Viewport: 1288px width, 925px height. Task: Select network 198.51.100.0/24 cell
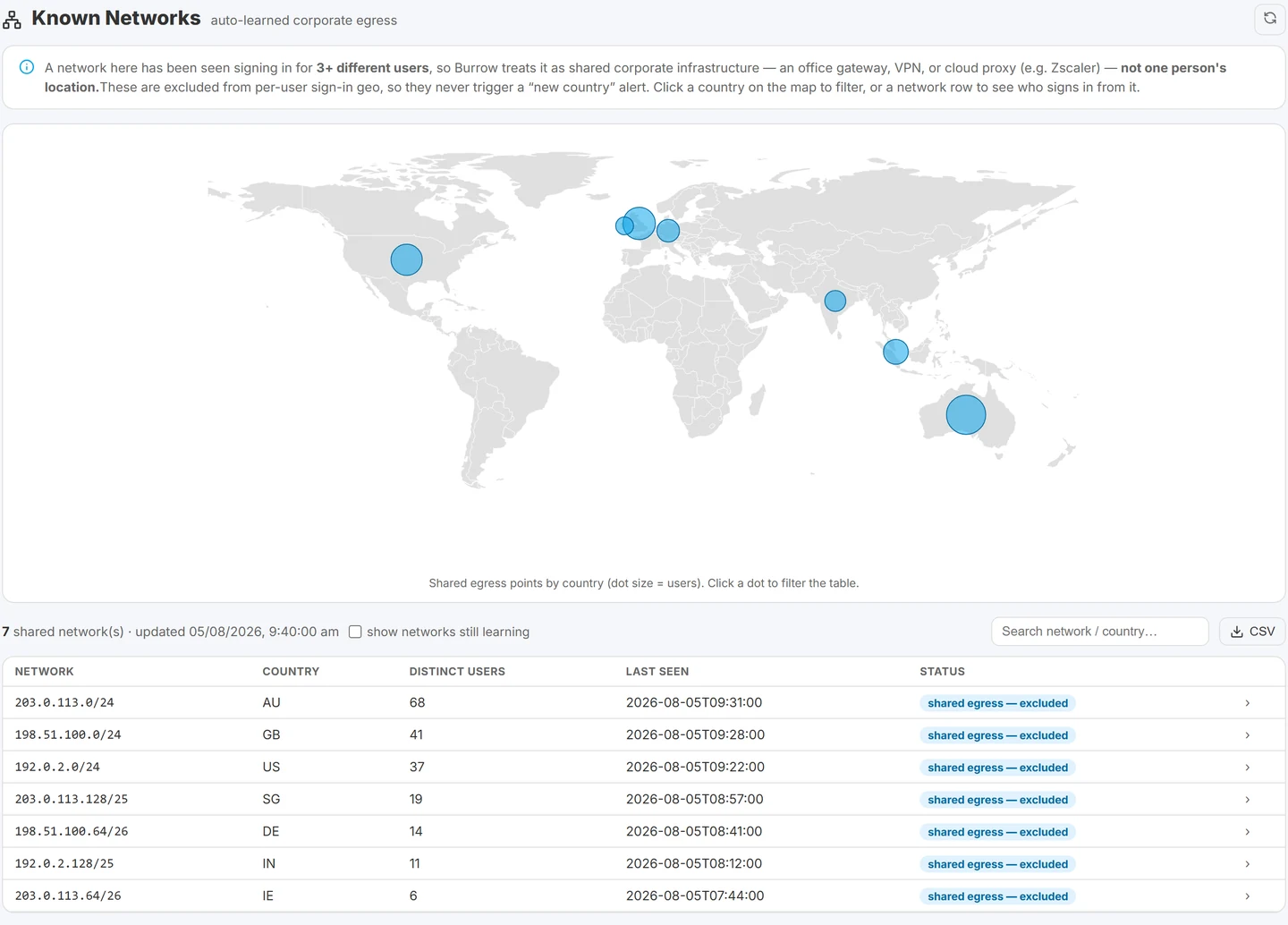coord(68,735)
